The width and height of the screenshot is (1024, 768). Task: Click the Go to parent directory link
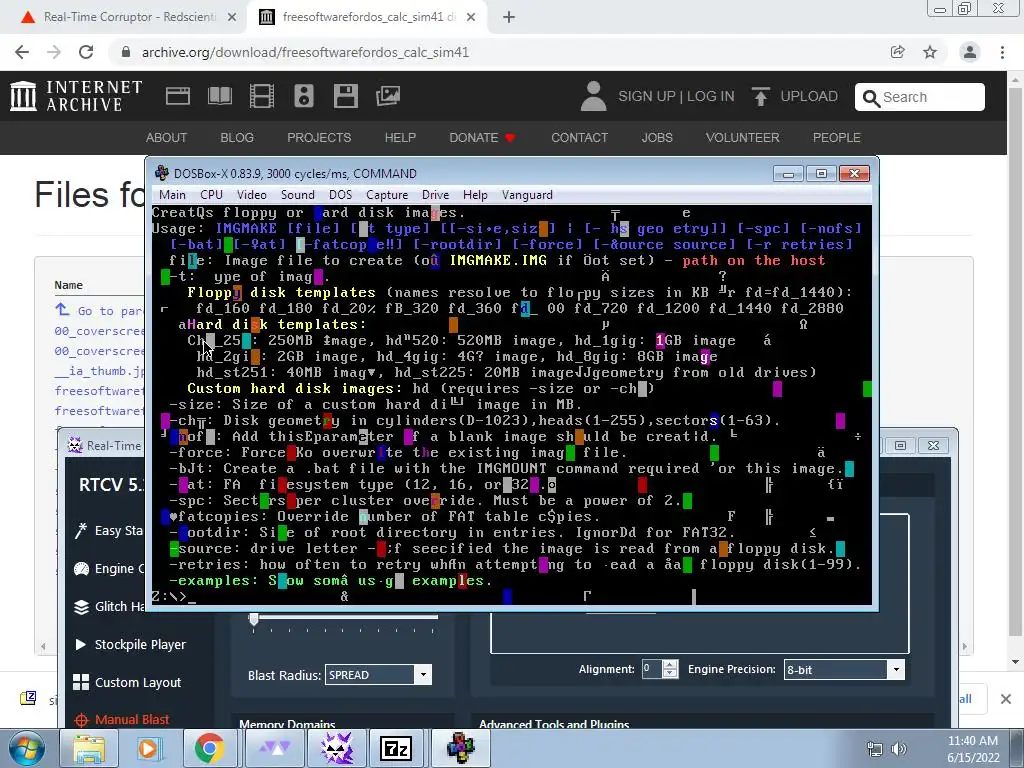(99, 311)
